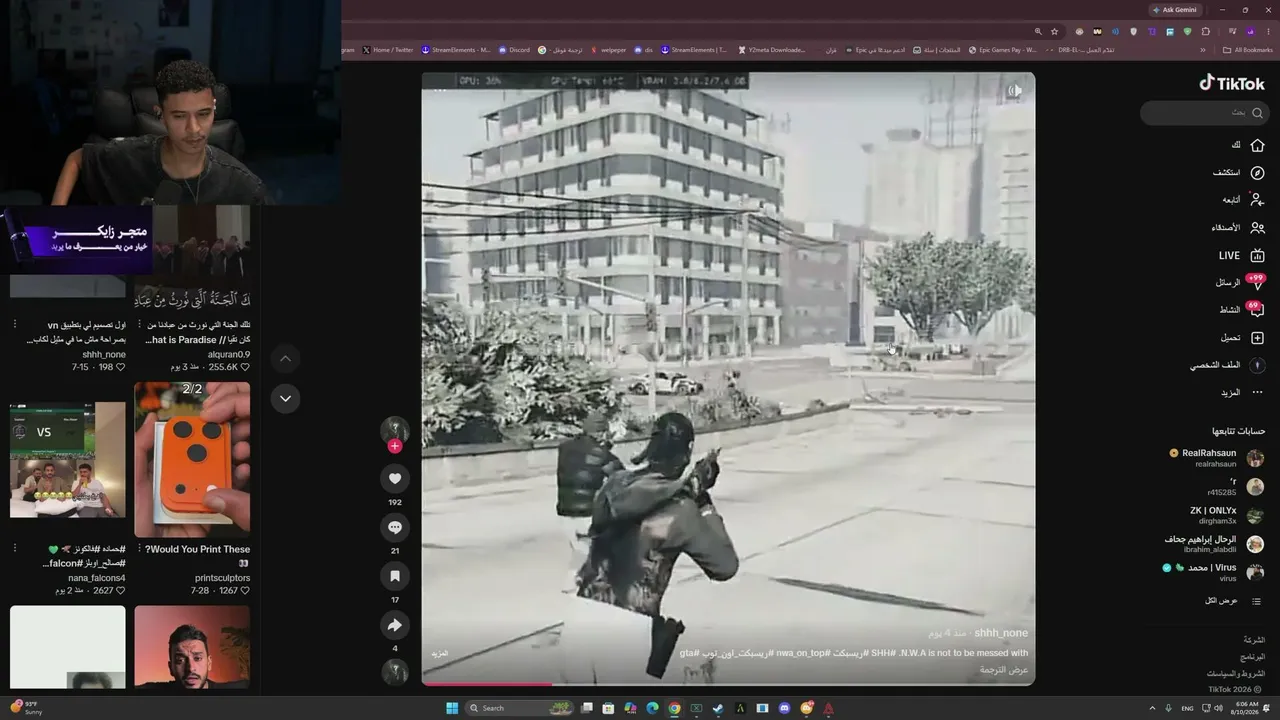The height and width of the screenshot is (720, 1280).
Task: Go to the next video with down arrow
Action: (x=285, y=398)
